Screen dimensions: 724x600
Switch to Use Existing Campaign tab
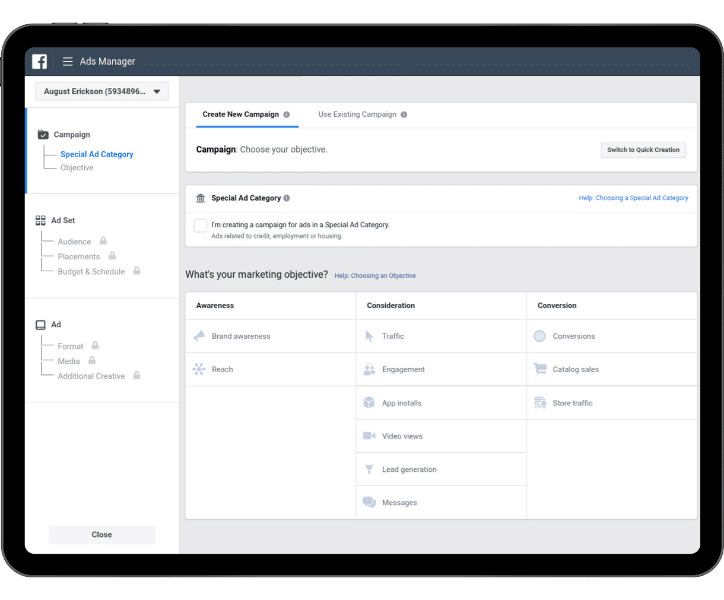click(x=357, y=114)
